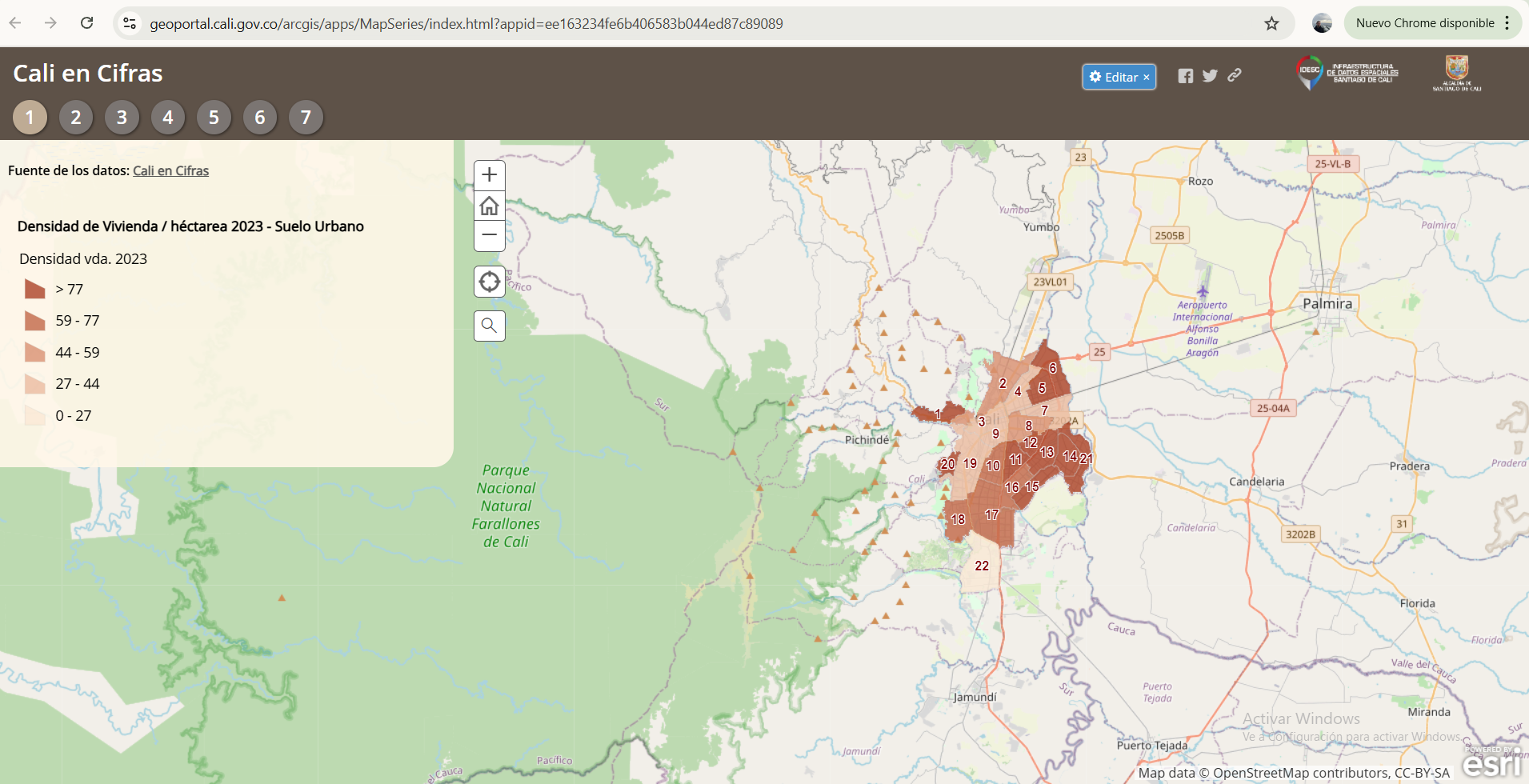1529x784 pixels.
Task: Share the story on Twitter
Action: tap(1210, 76)
